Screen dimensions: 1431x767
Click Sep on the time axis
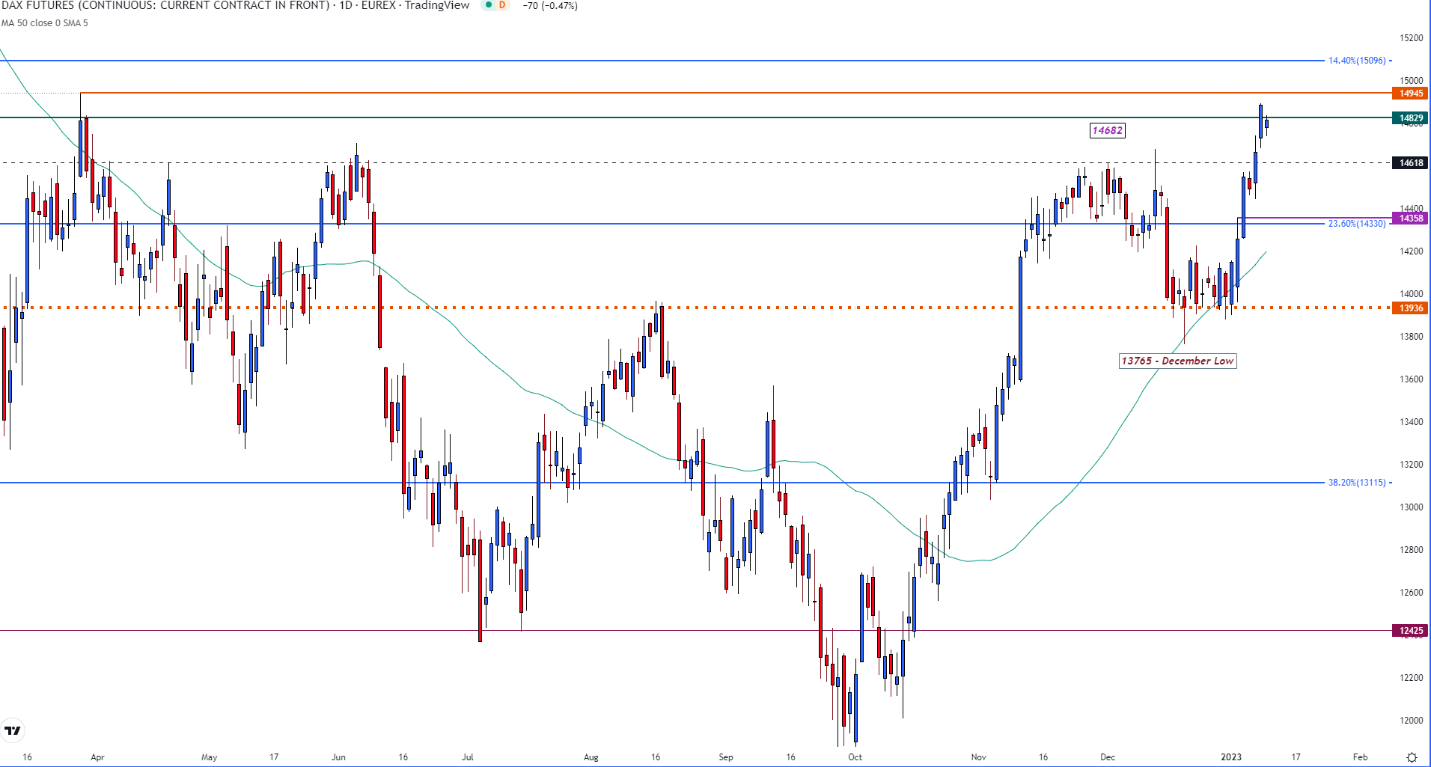pyautogui.click(x=727, y=757)
